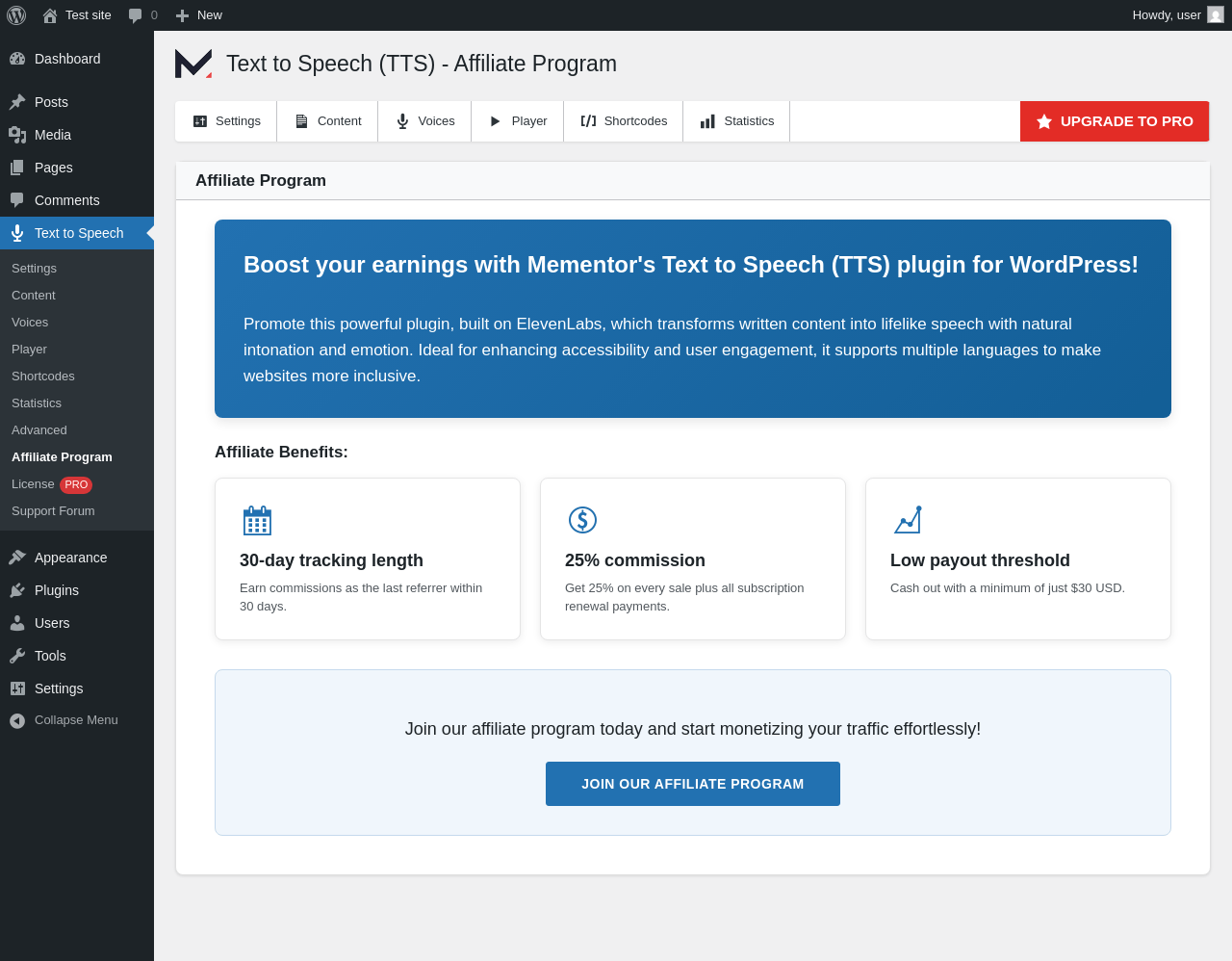Viewport: 1232px width, 961px height.
Task: Click the Plugins plug icon
Action: (x=17, y=590)
